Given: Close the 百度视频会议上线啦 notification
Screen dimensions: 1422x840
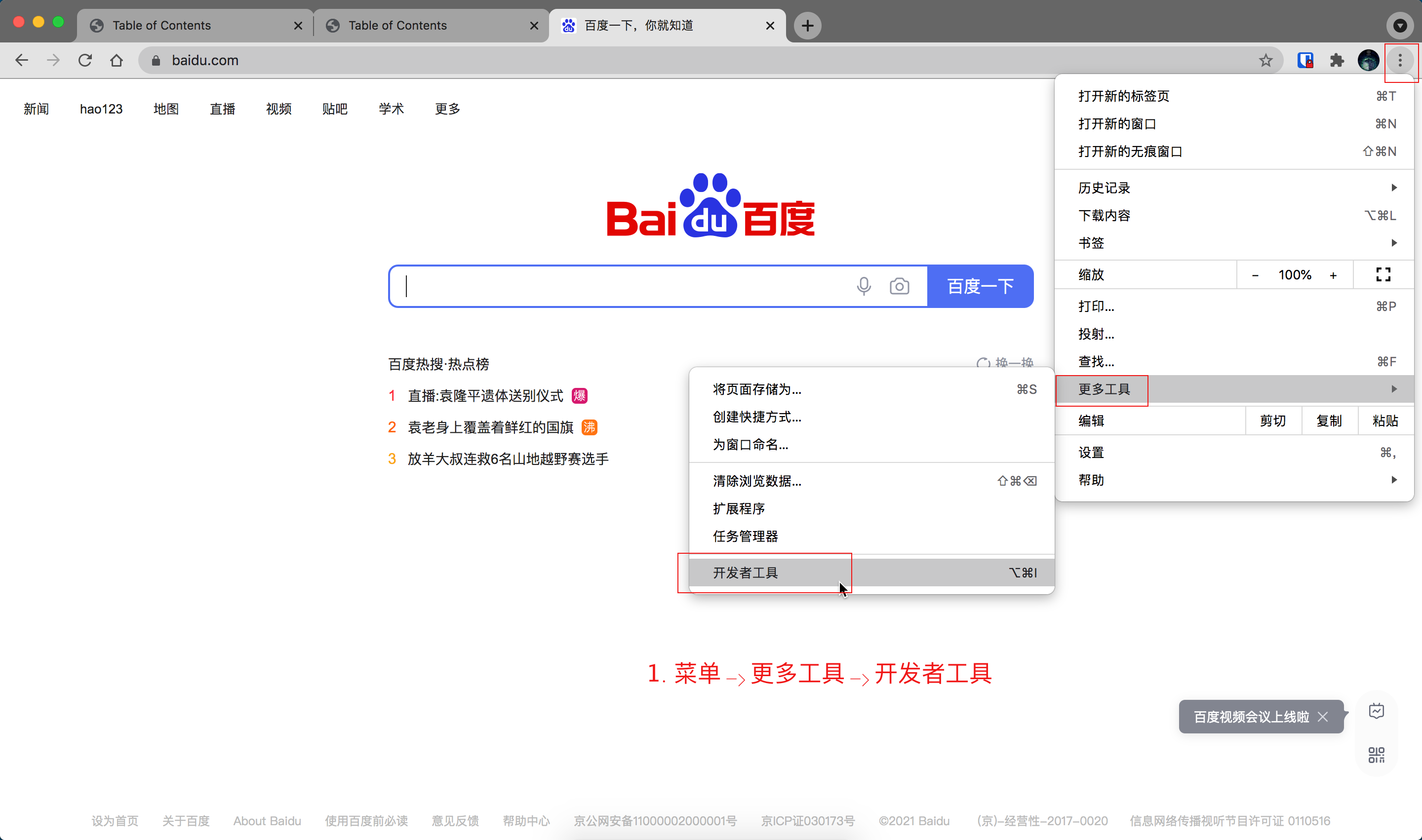Looking at the screenshot, I should tap(1323, 717).
